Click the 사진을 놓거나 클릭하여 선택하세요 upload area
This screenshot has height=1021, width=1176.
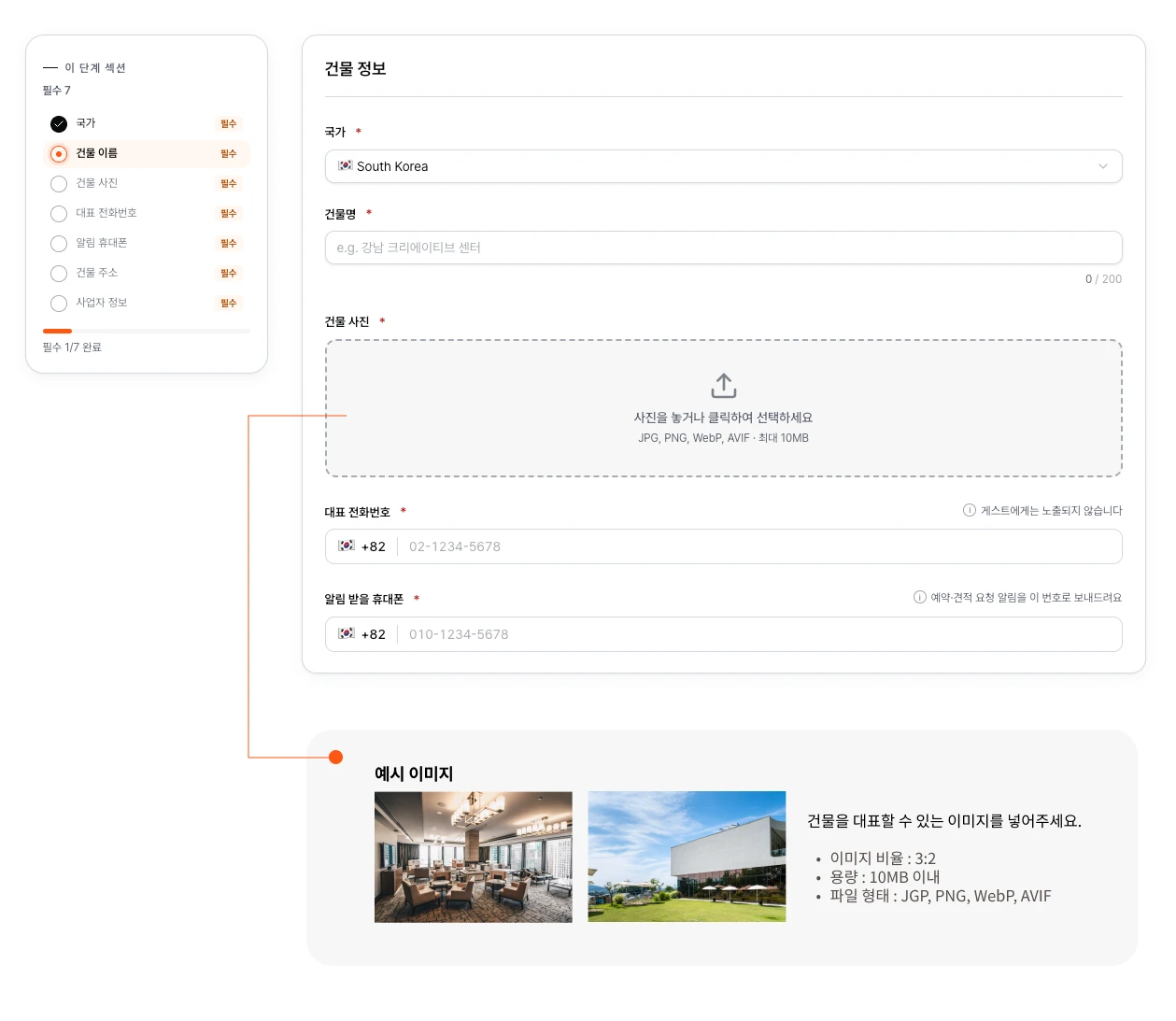[x=724, y=408]
